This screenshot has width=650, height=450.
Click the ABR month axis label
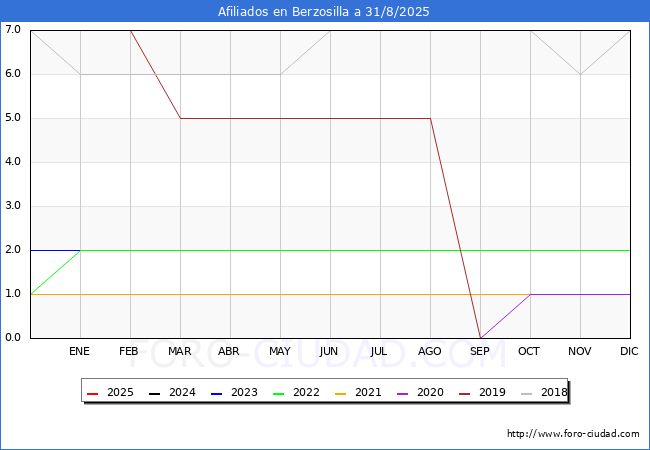pyautogui.click(x=229, y=351)
